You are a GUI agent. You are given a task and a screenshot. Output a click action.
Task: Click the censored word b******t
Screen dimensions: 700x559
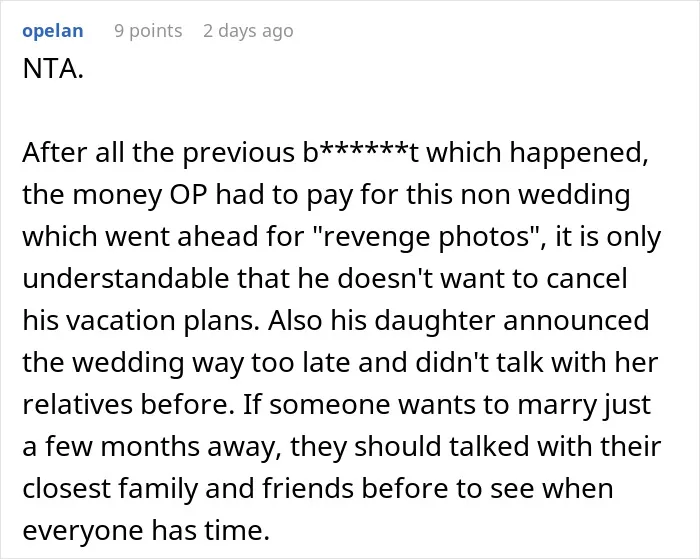360,153
